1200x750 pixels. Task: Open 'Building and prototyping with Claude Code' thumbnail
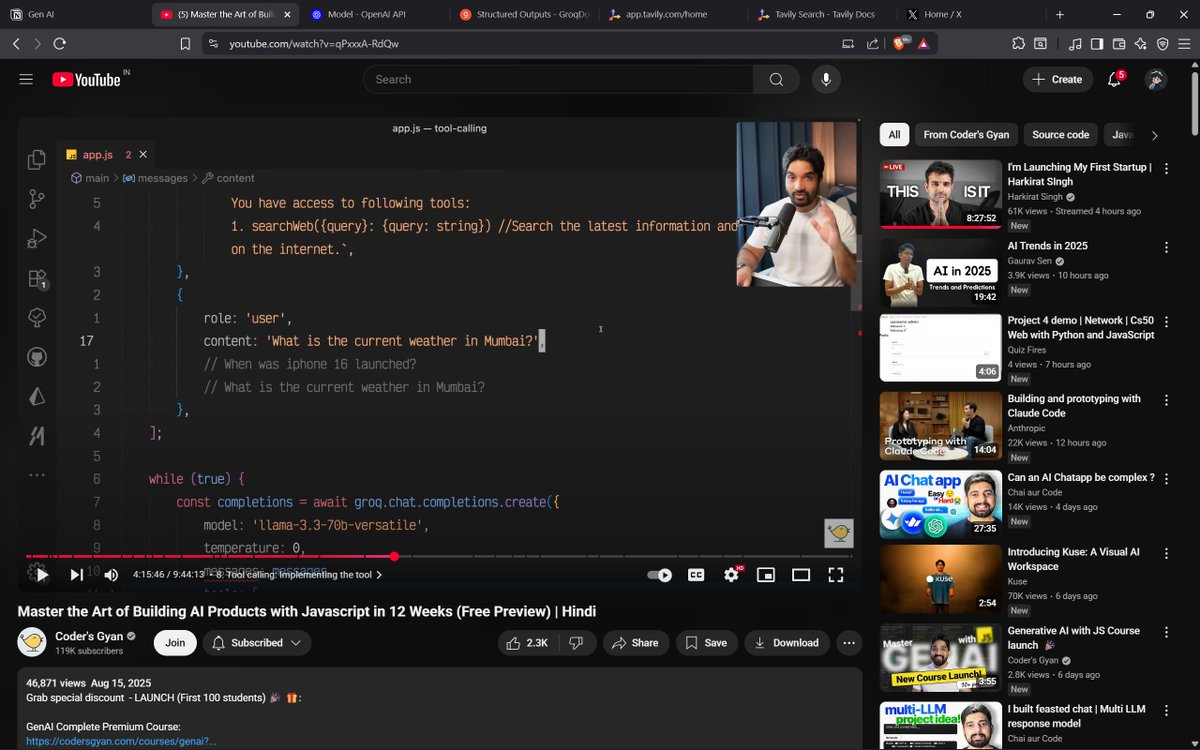[940, 426]
